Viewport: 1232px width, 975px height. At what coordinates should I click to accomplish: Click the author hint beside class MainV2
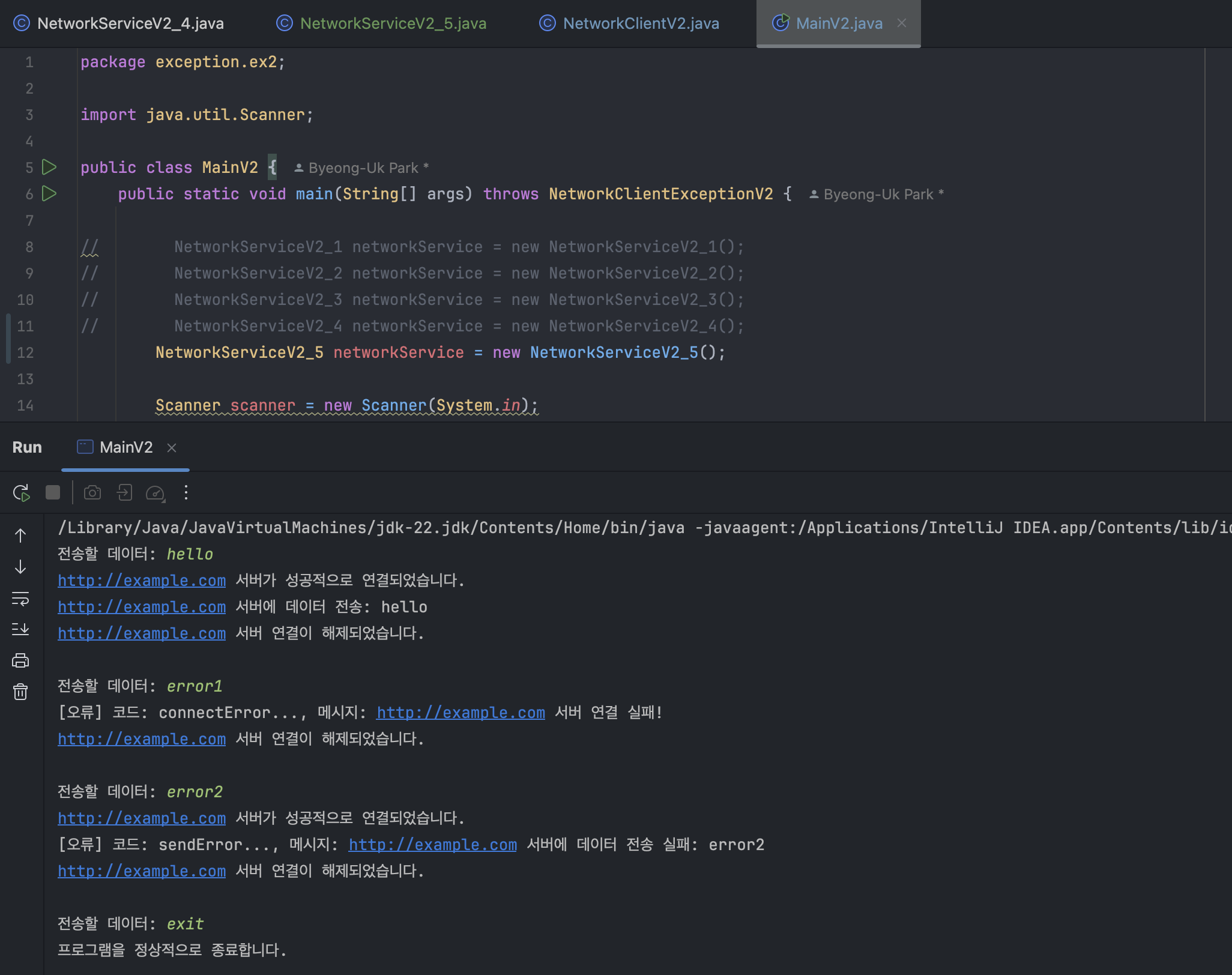(363, 168)
